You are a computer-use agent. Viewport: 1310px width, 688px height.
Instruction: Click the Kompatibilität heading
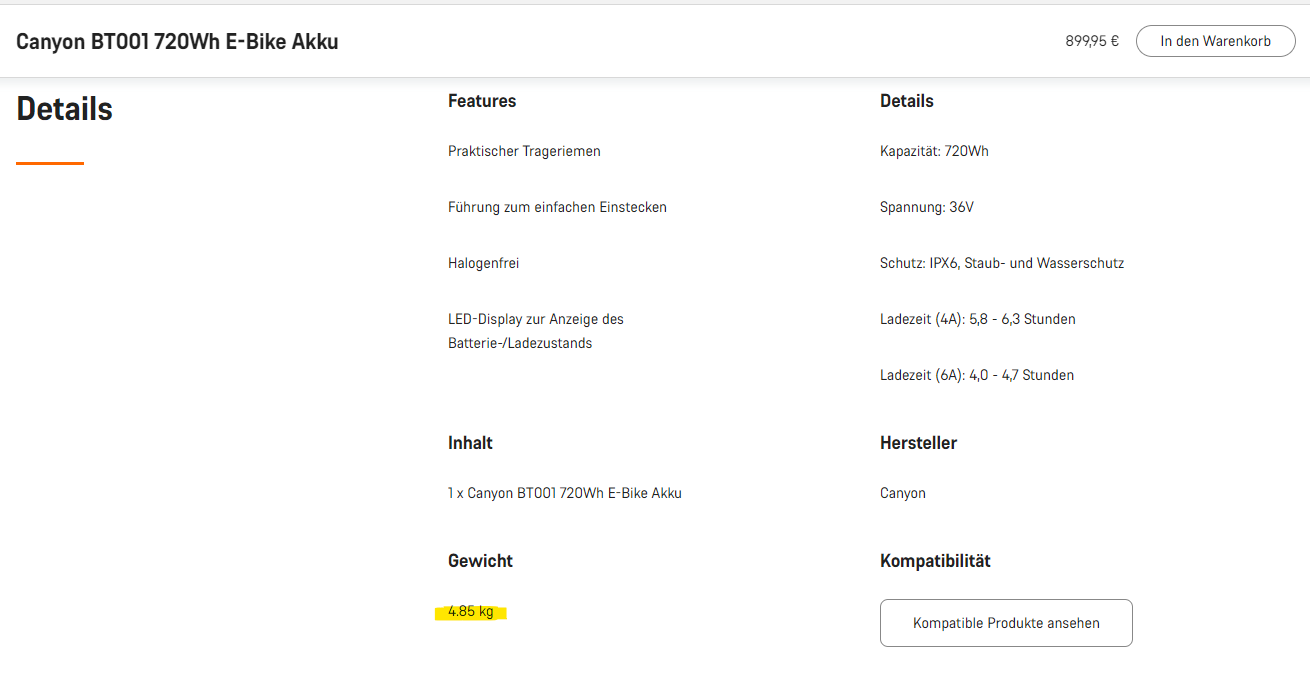coord(935,561)
